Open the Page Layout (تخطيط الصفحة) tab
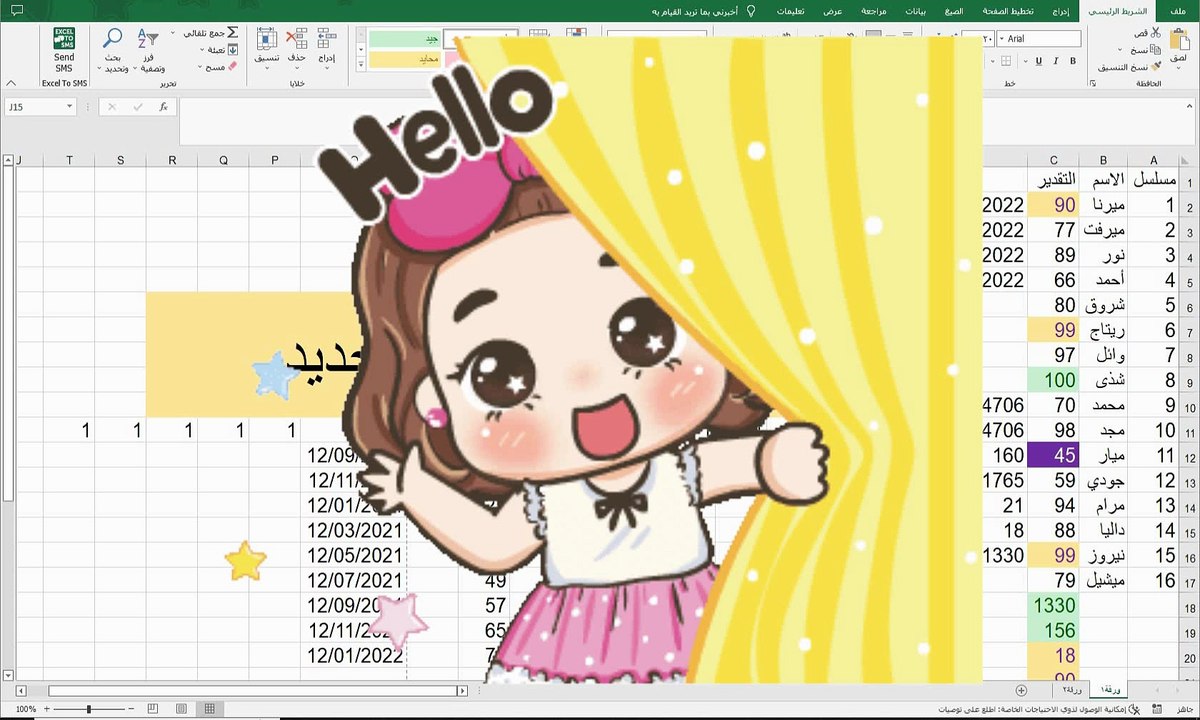The height and width of the screenshot is (720, 1200). coord(1010,11)
